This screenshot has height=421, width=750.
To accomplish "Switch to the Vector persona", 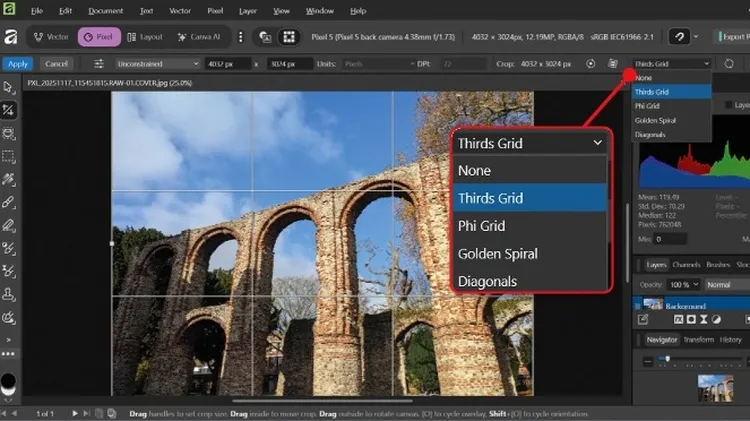I will point(52,37).
